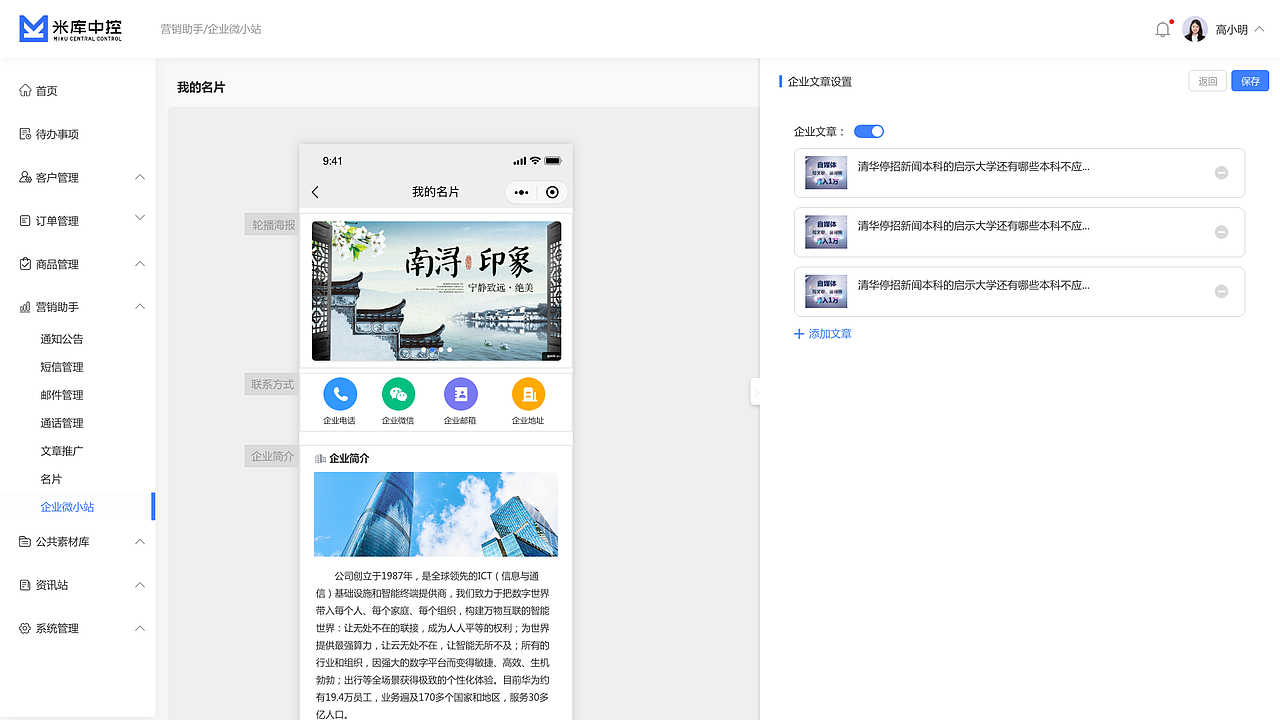This screenshot has height=720, width=1280.
Task: Click the 添加文章 link
Action: 830,334
